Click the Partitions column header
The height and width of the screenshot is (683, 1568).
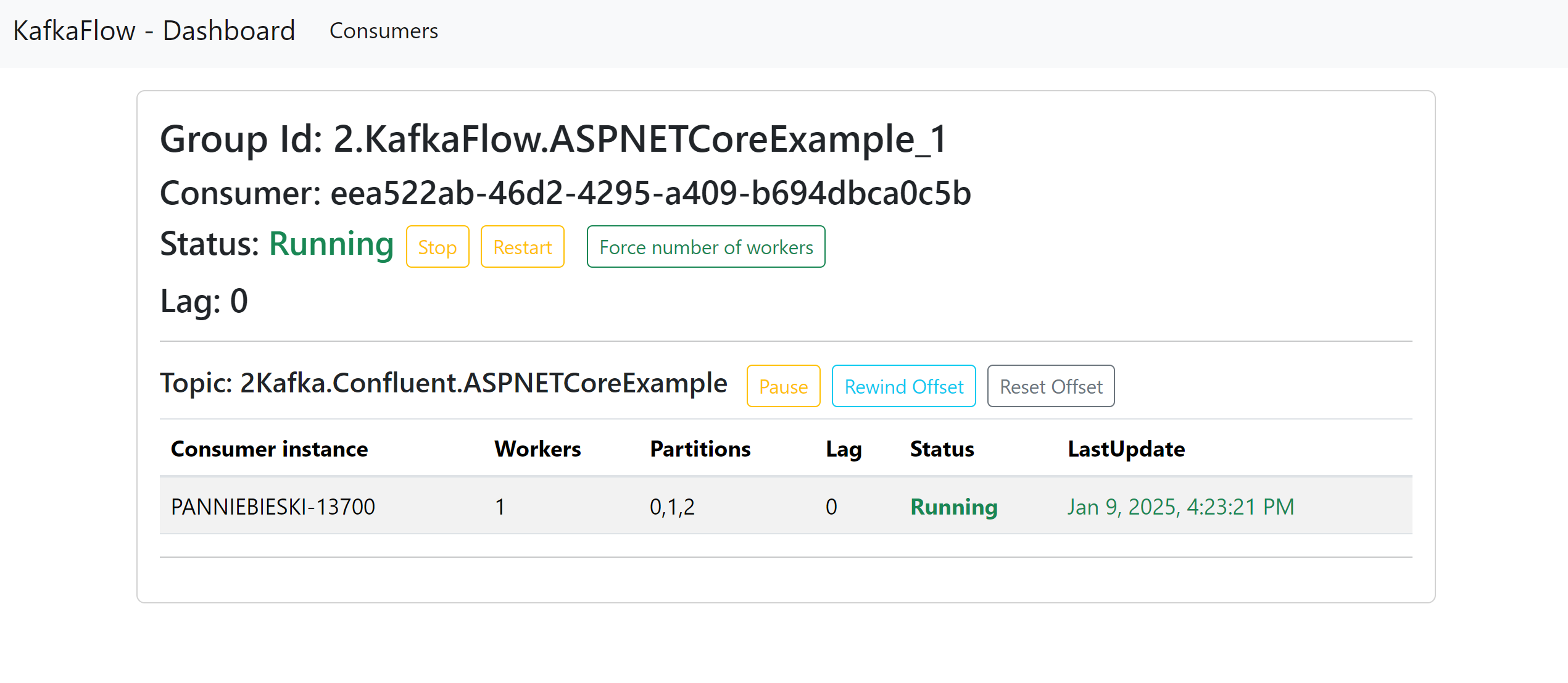point(700,449)
